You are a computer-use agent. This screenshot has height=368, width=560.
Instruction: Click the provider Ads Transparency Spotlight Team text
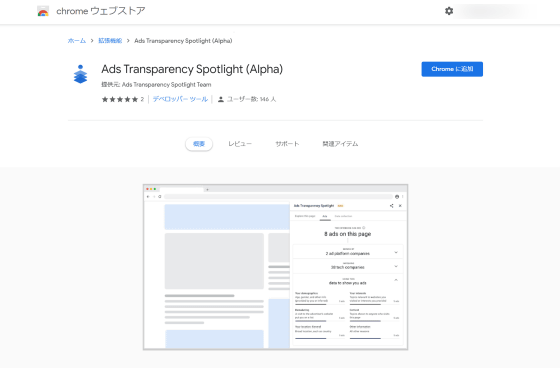(166, 85)
